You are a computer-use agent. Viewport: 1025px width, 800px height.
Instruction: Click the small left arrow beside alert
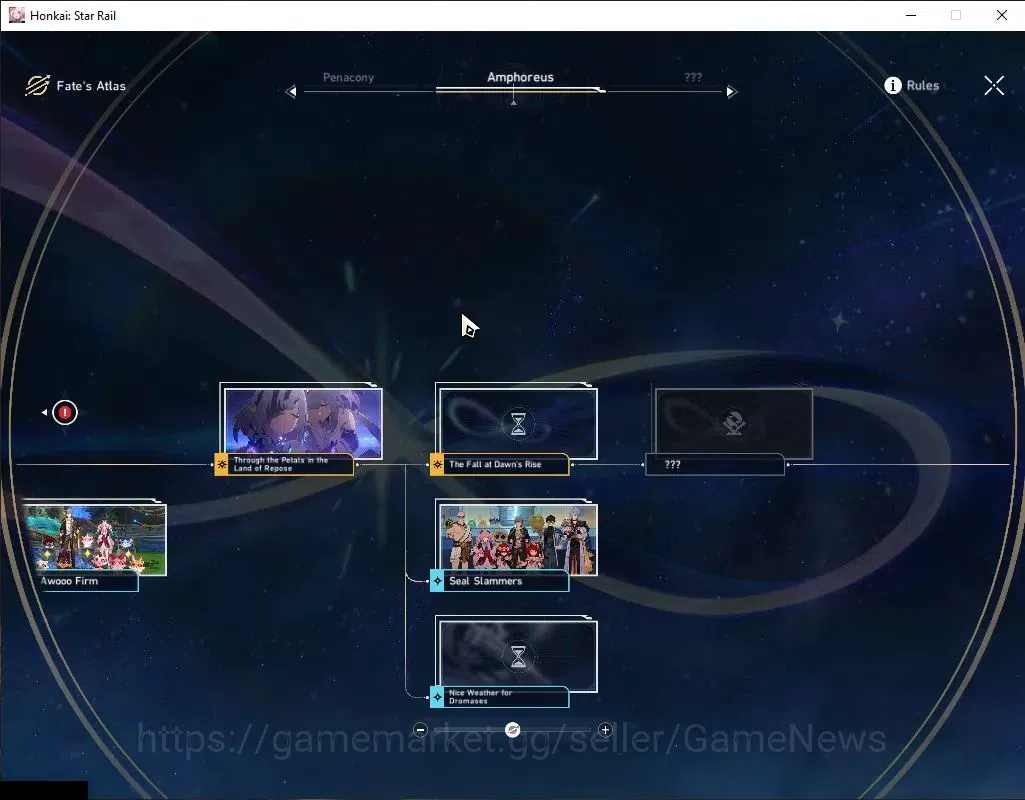[x=44, y=412]
